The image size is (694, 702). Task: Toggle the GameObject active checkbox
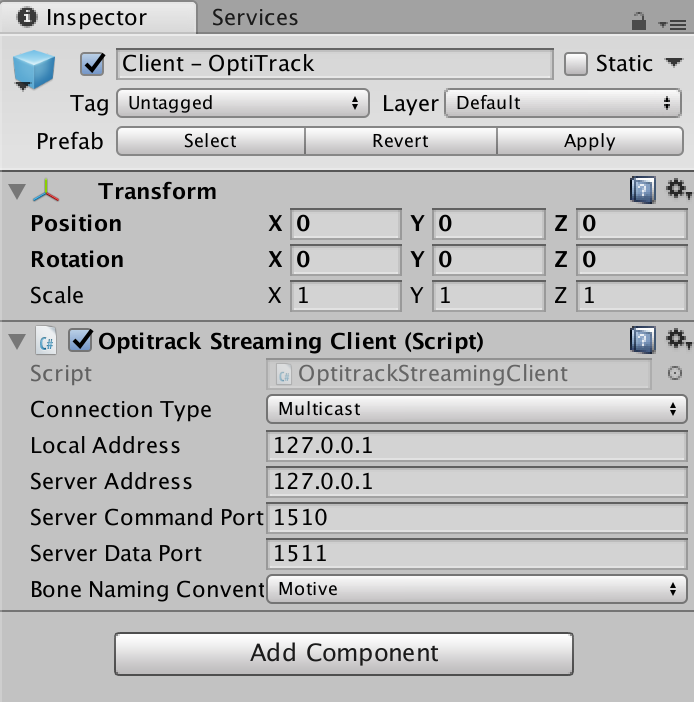(x=93, y=65)
